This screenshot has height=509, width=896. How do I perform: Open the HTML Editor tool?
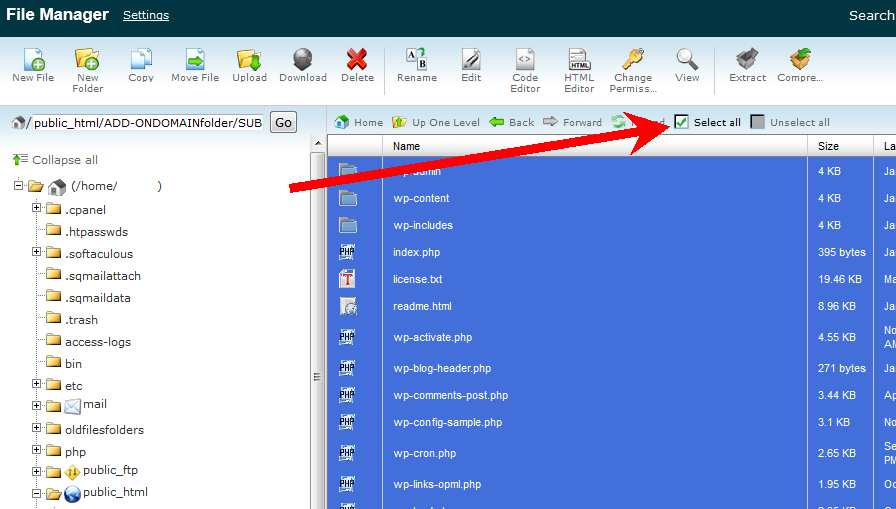(579, 60)
